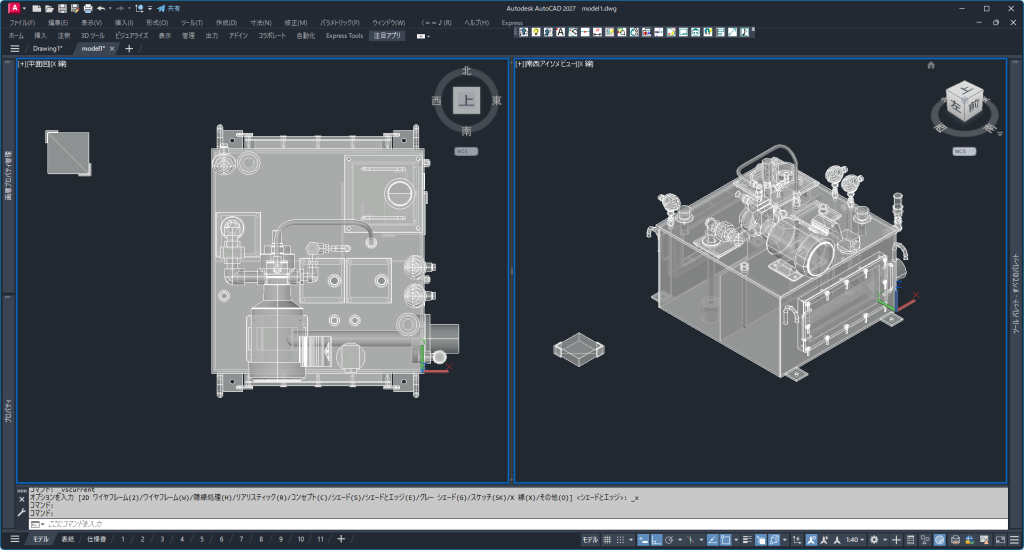The height and width of the screenshot is (550, 1024).
Task: Open the WCS dropdown in left viewport
Action: tap(466, 151)
